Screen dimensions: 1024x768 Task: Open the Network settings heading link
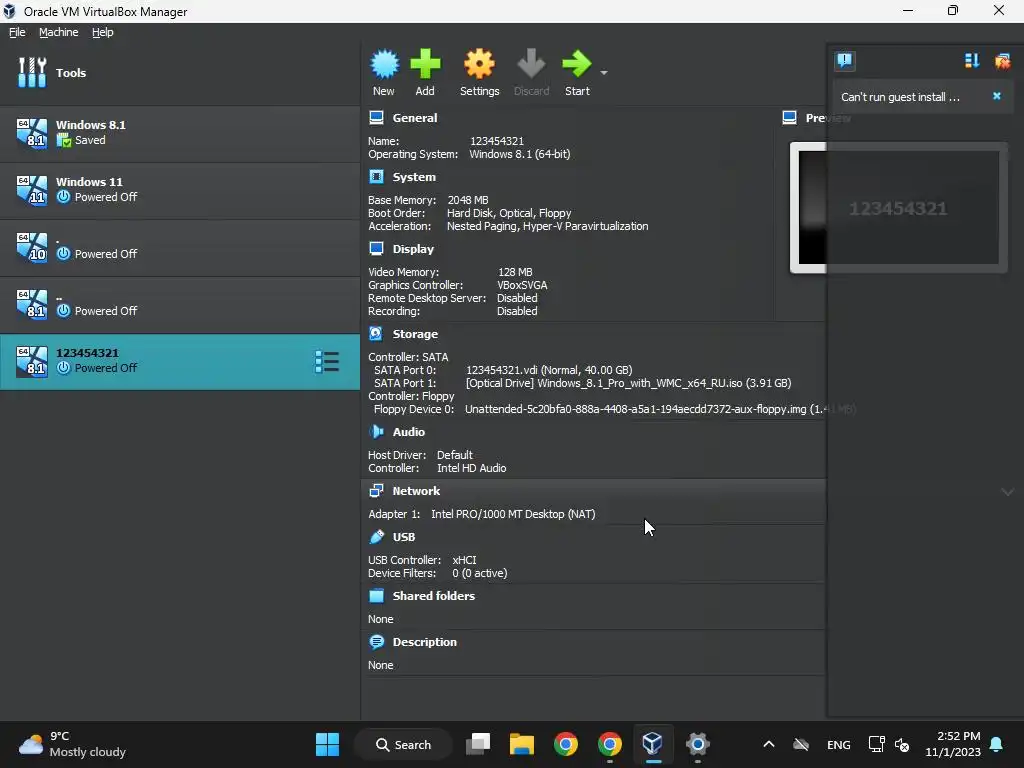pyautogui.click(x=416, y=490)
